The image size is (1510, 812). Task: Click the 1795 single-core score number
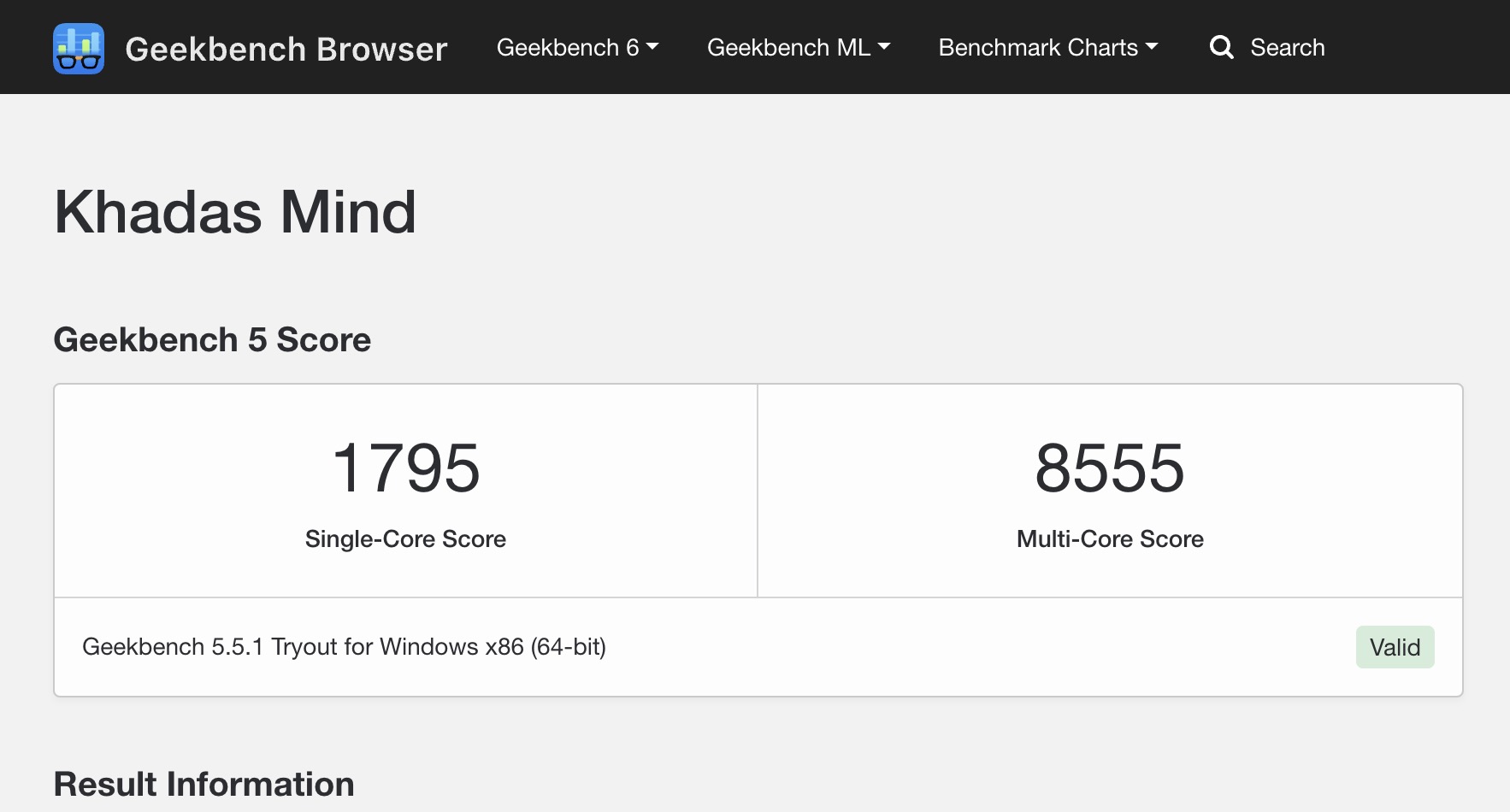click(x=405, y=468)
